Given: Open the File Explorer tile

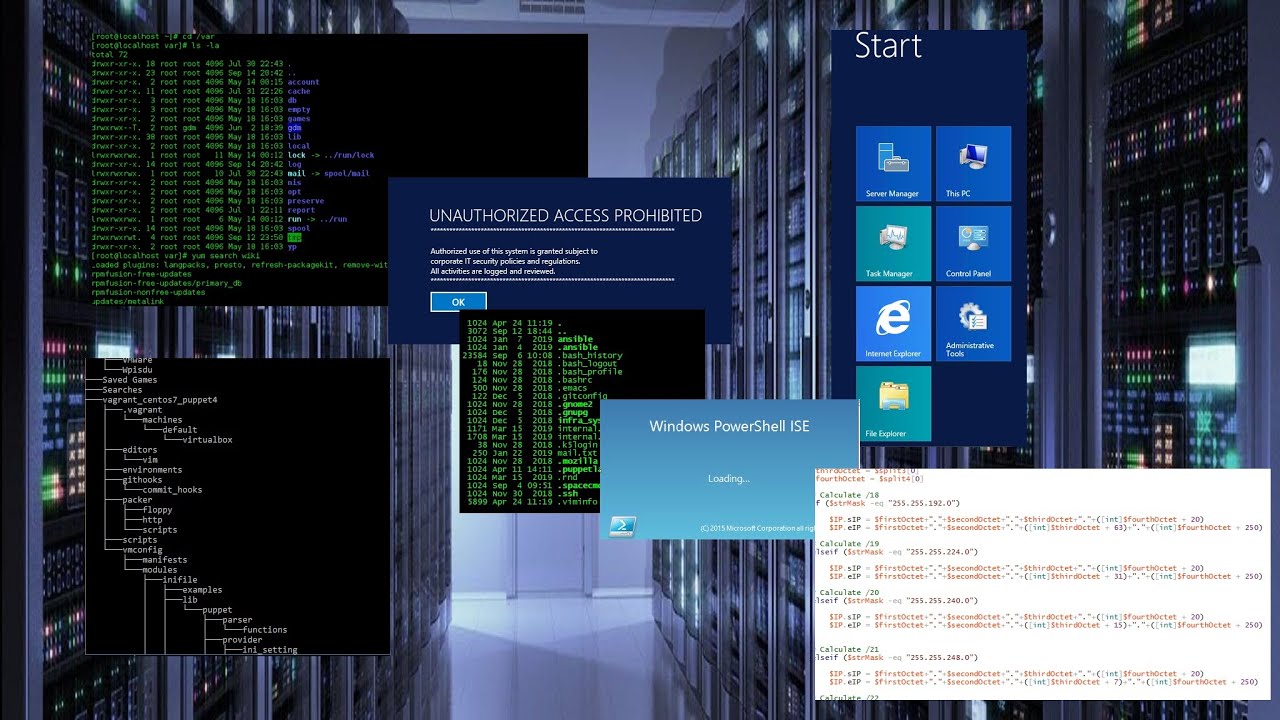Looking at the screenshot, I should (x=893, y=403).
